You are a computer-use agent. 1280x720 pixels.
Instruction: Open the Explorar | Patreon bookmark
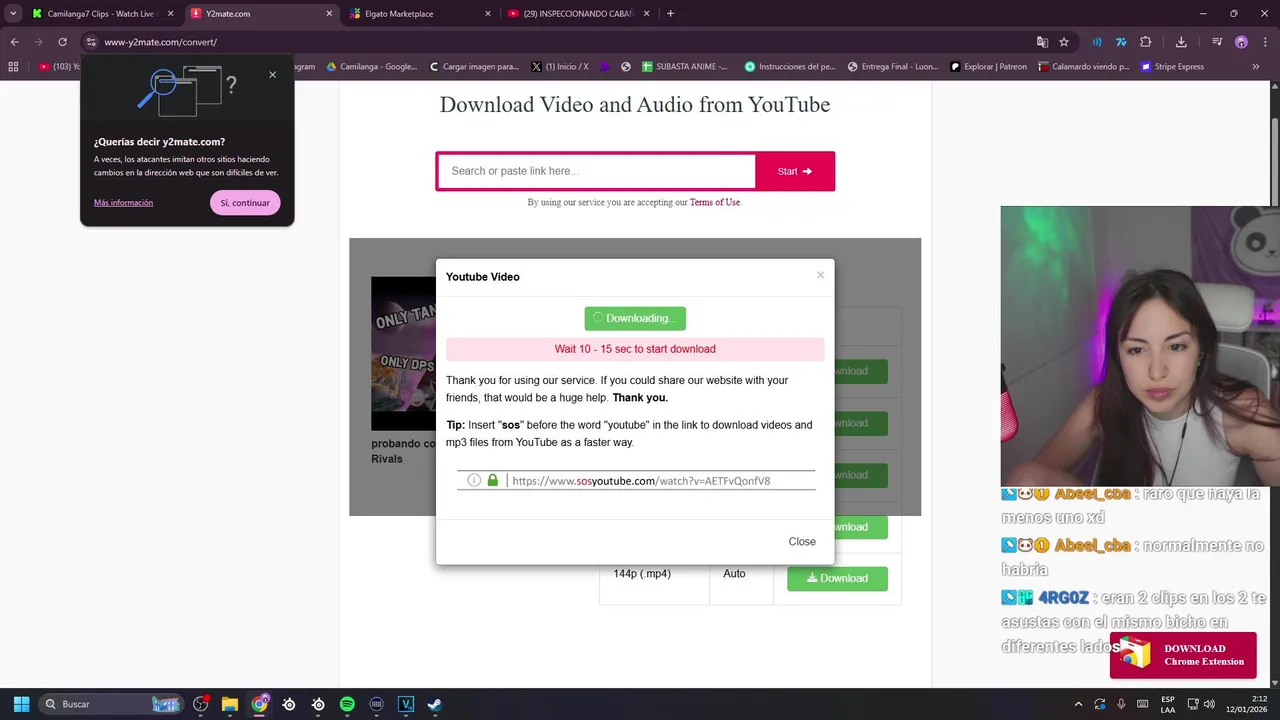[988, 67]
